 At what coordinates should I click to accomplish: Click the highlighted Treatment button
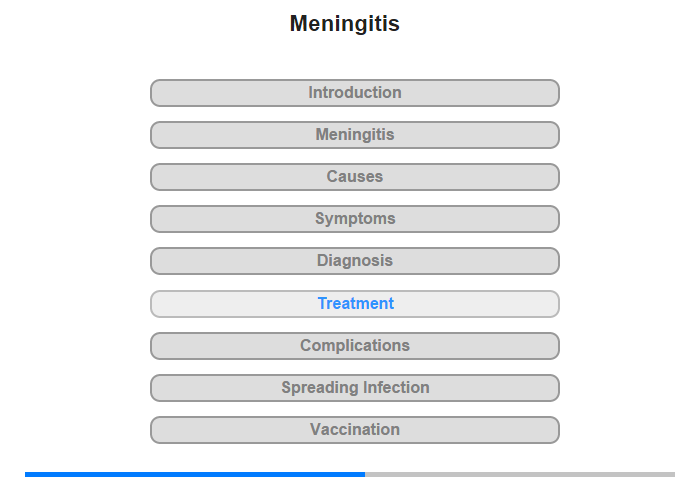pyautogui.click(x=355, y=304)
